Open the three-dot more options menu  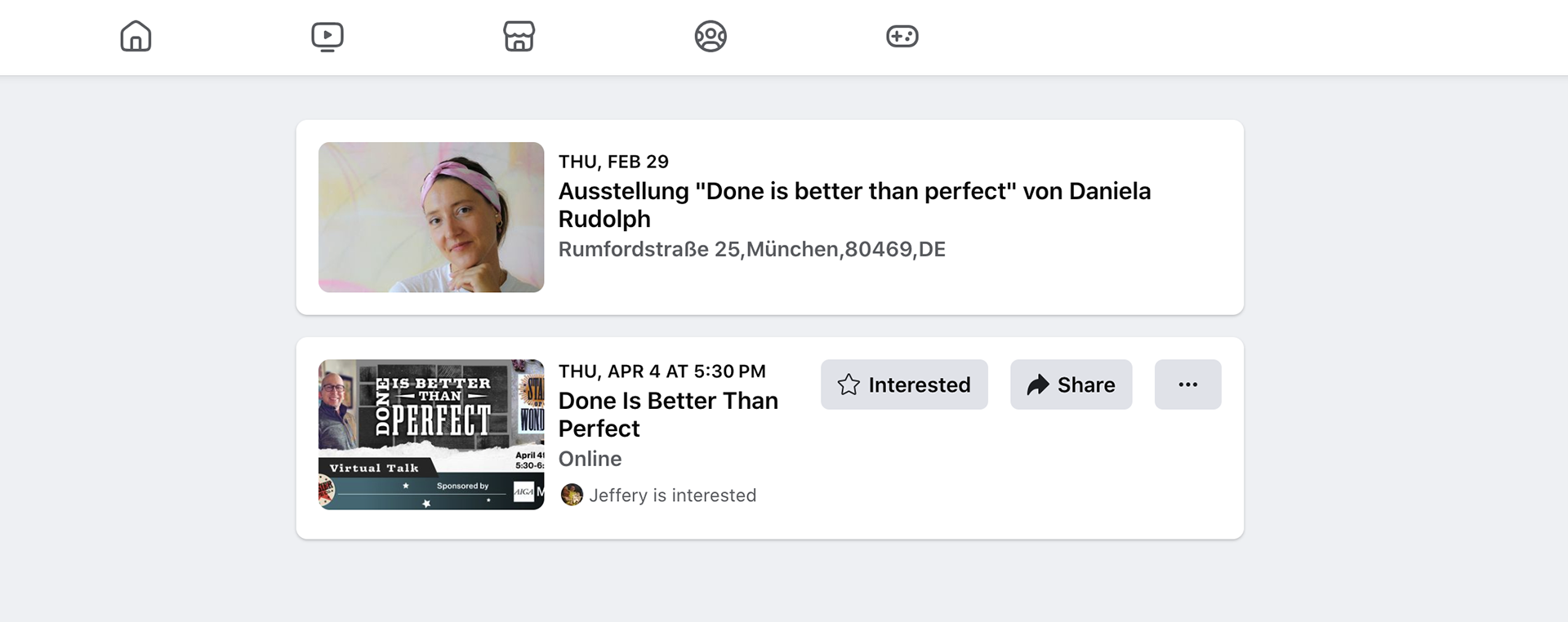coord(1188,384)
